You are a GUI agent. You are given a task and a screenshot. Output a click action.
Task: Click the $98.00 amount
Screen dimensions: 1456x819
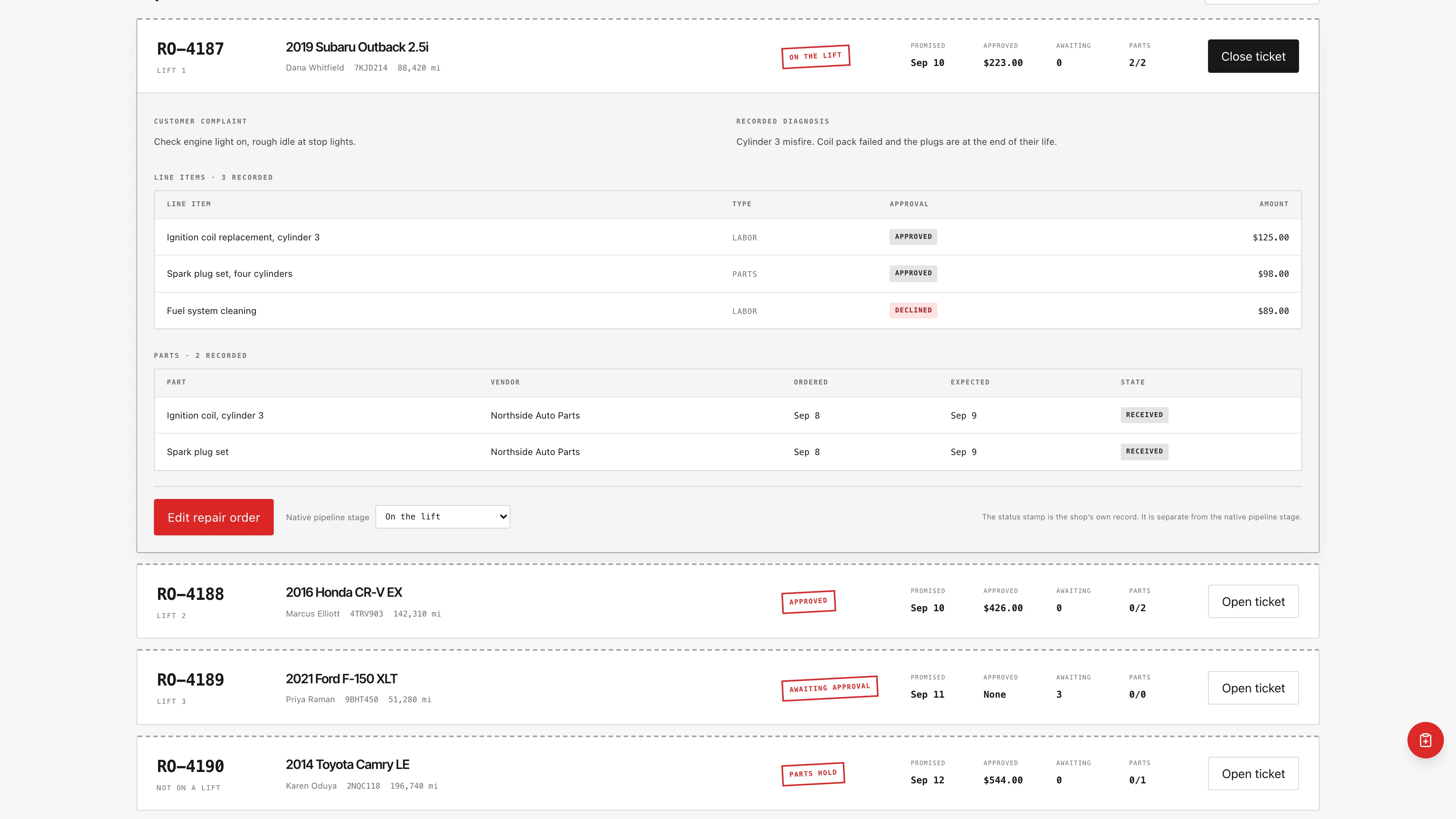[x=1273, y=273]
